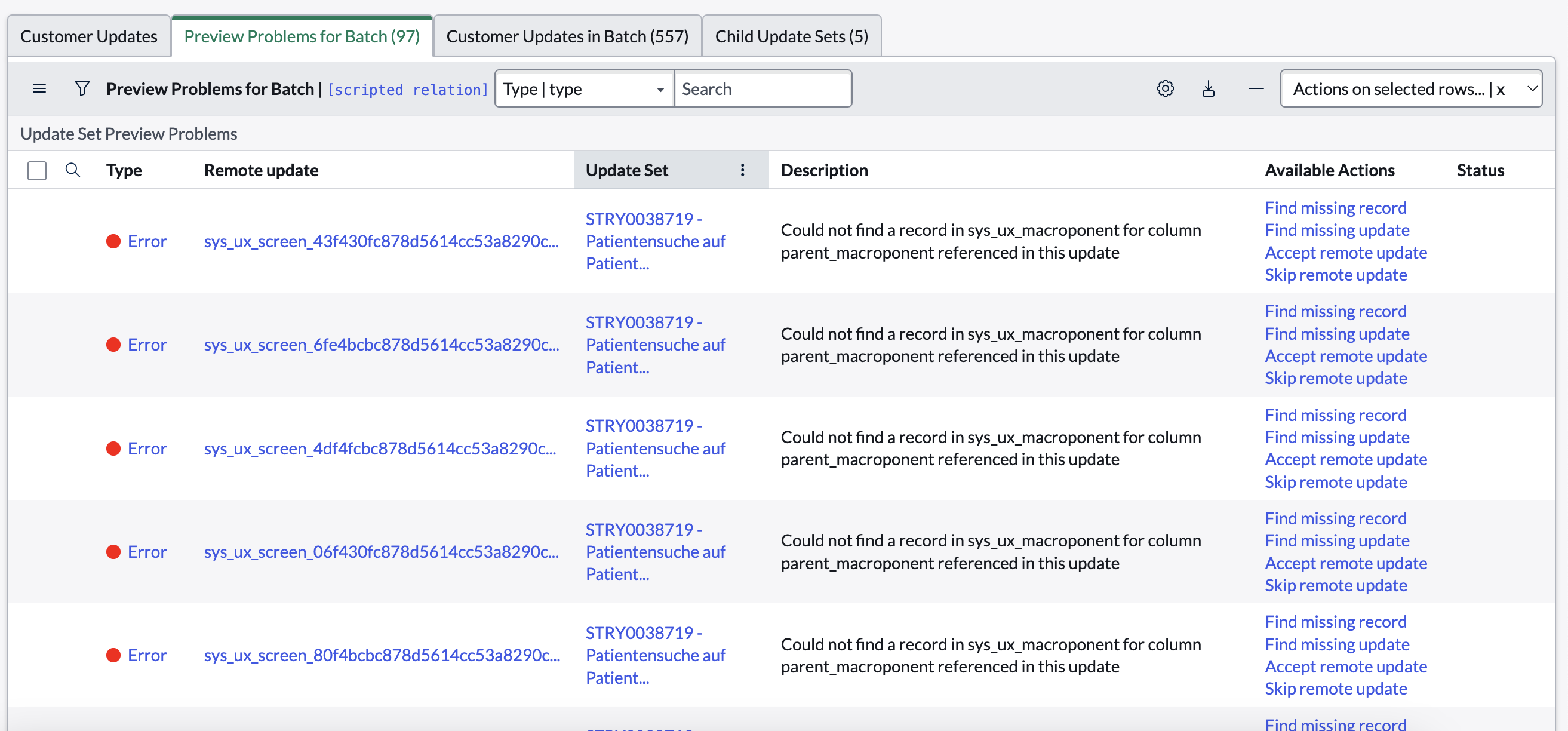Open Child Update Sets (5) tab
Image resolution: width=1568 pixels, height=731 pixels.
[x=791, y=36]
